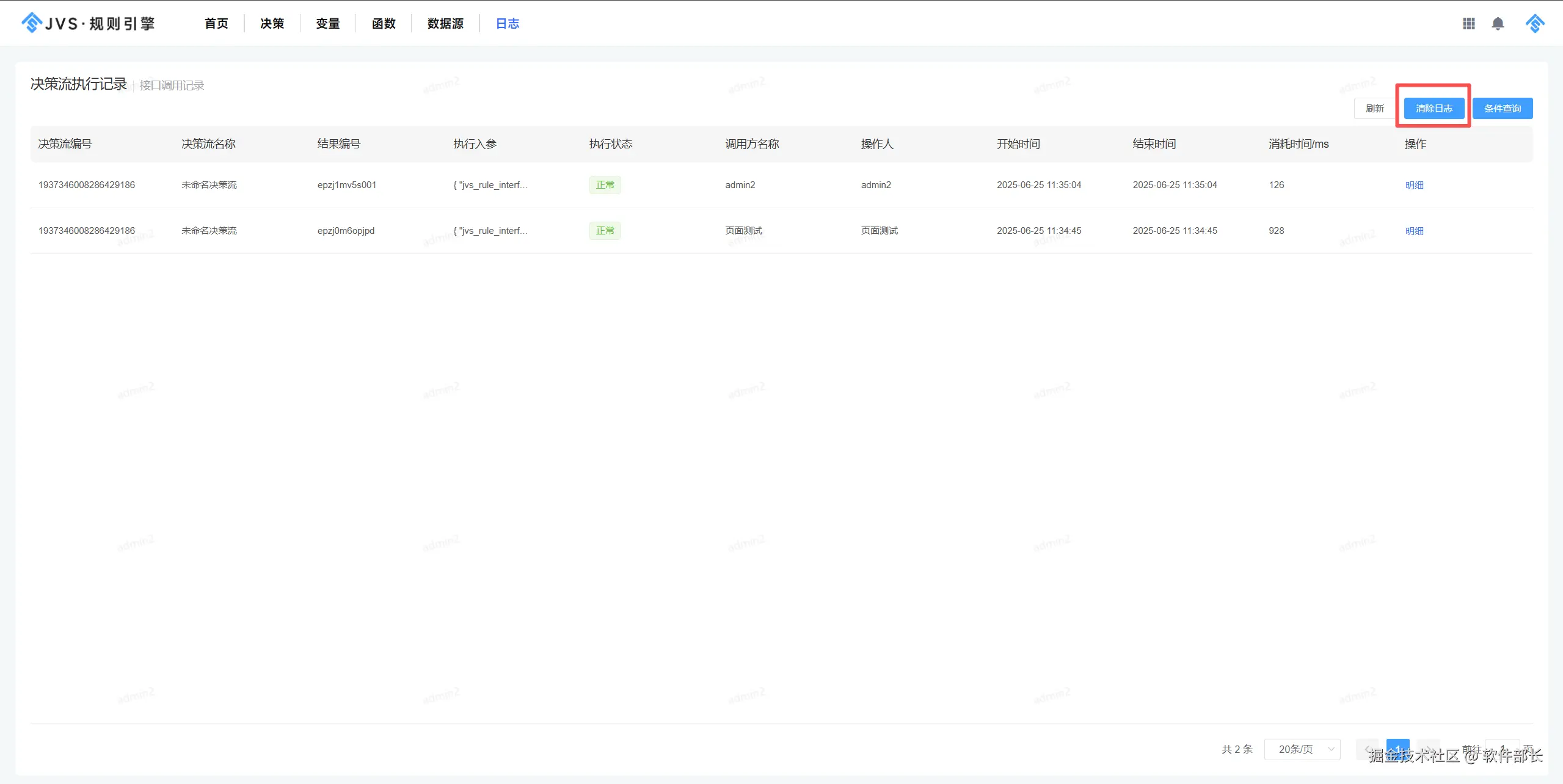Select the 决策流执行记录 tab
1563x784 pixels.
(x=79, y=84)
